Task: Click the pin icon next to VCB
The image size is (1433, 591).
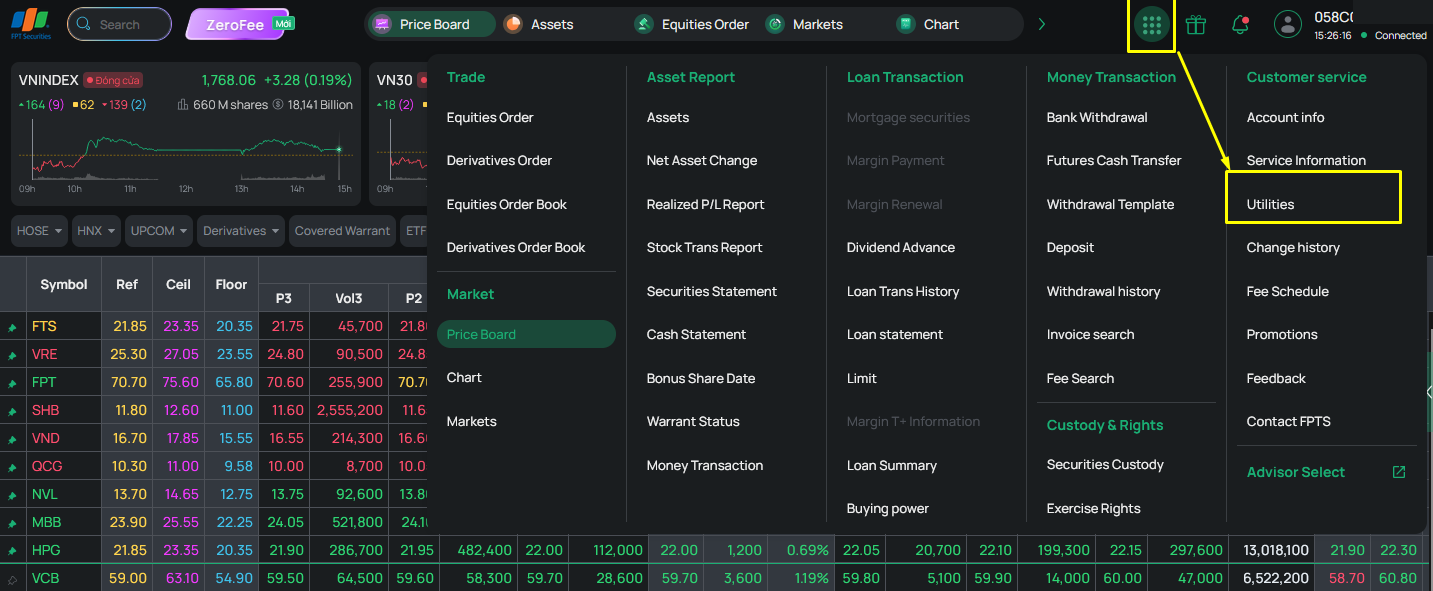Action: [12, 579]
